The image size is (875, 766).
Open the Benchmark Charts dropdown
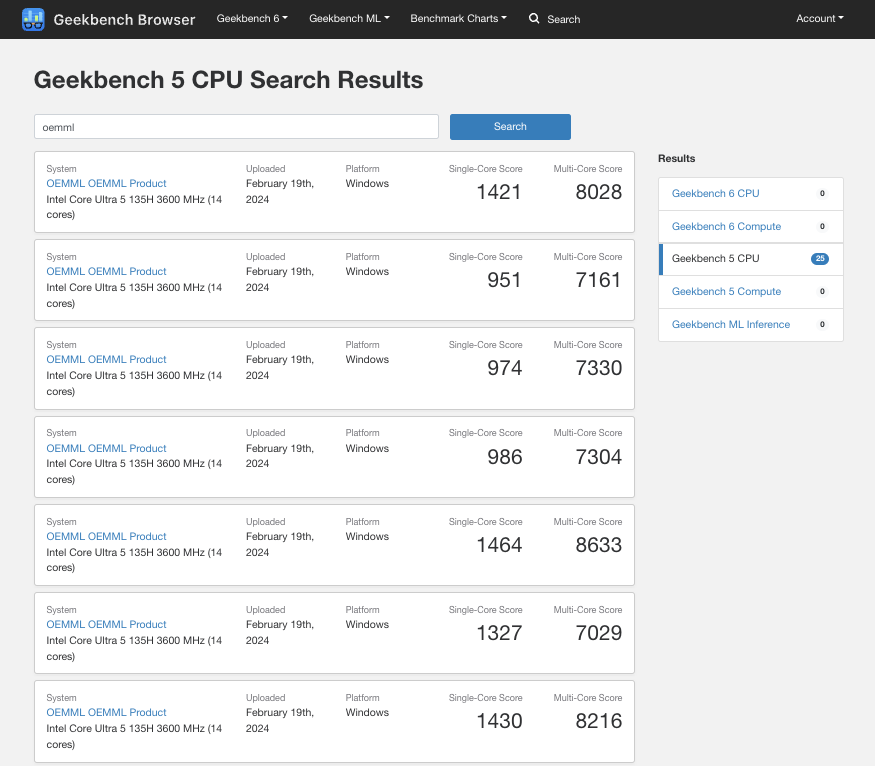tap(459, 18)
